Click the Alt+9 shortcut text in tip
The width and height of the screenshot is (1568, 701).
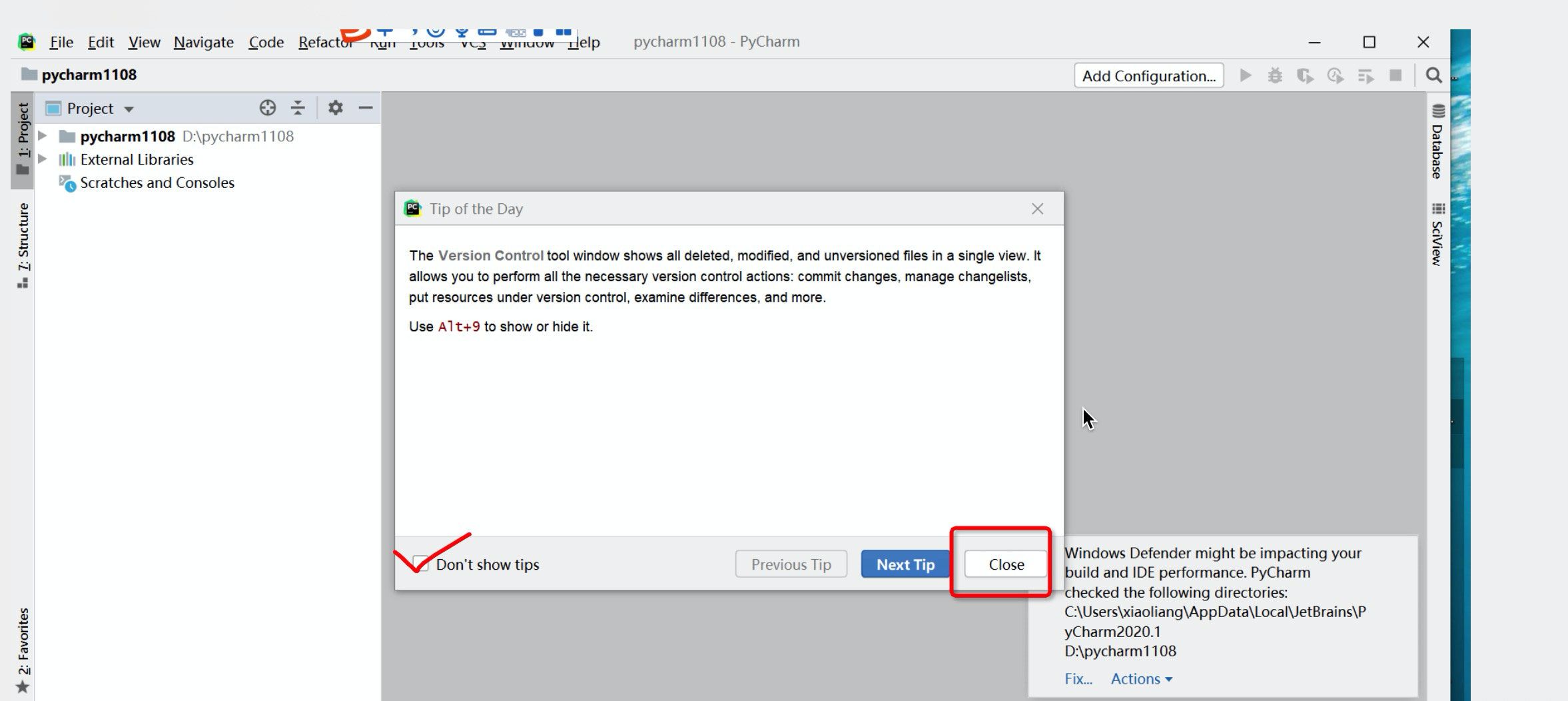tap(459, 327)
